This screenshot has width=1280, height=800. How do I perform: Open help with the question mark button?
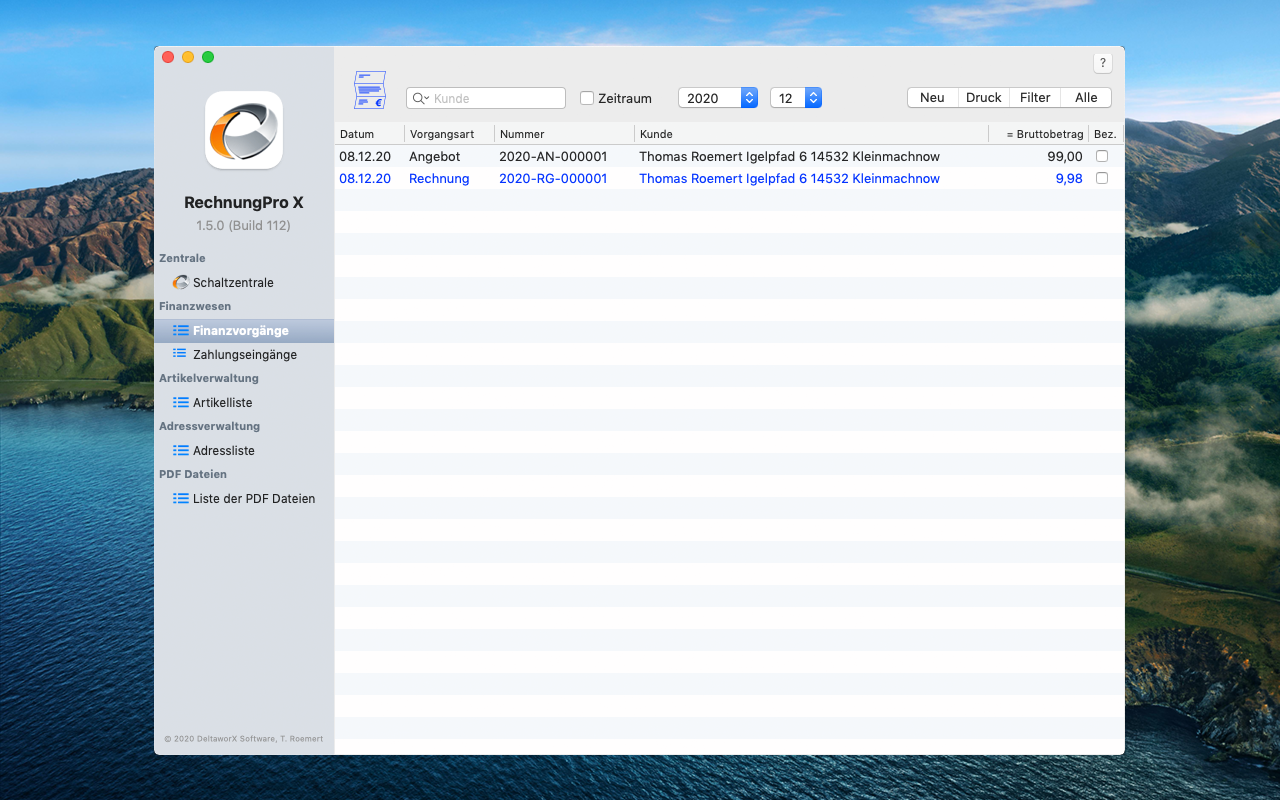[x=1102, y=63]
